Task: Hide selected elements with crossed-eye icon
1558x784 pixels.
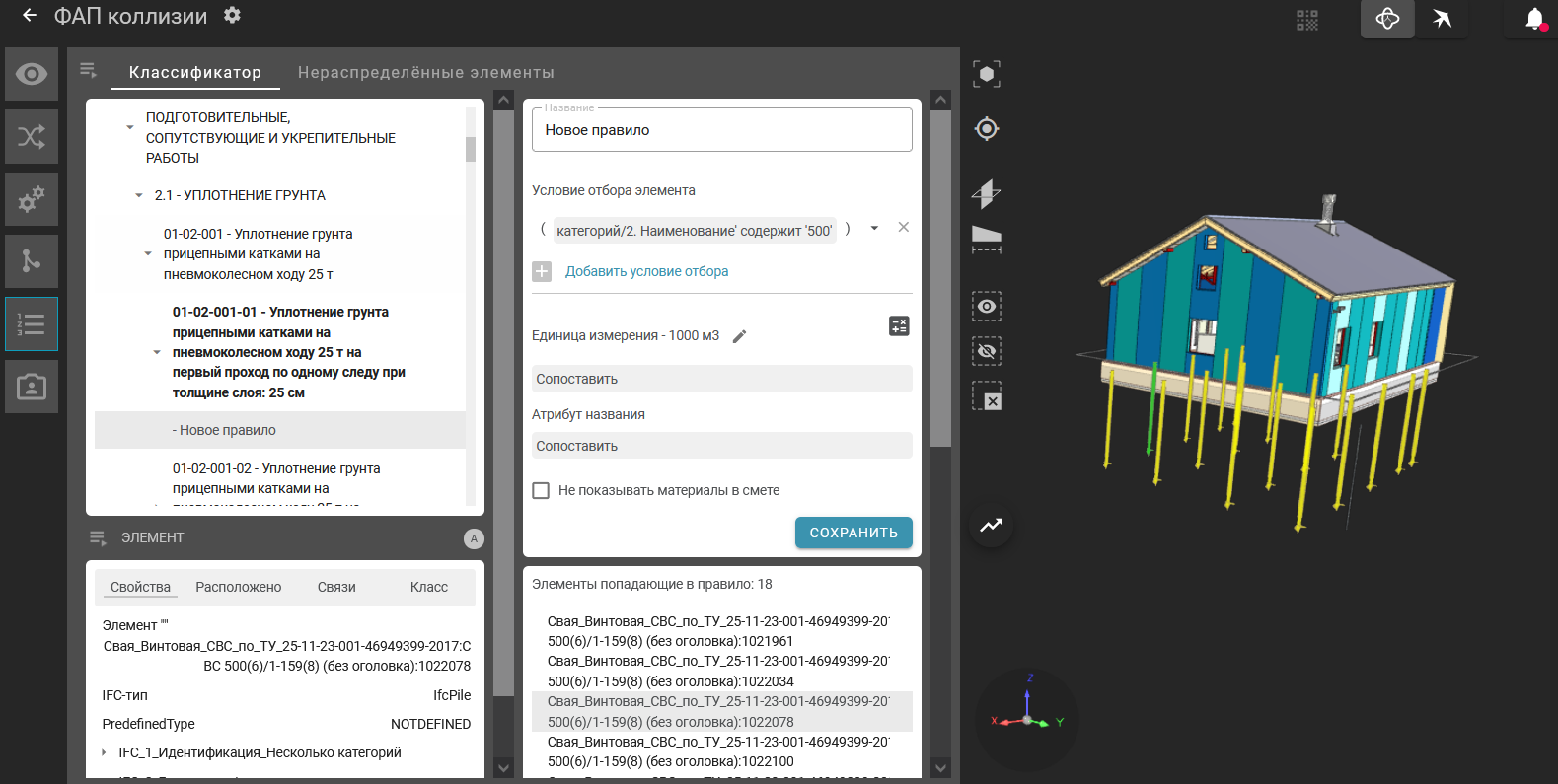Action: 986,351
